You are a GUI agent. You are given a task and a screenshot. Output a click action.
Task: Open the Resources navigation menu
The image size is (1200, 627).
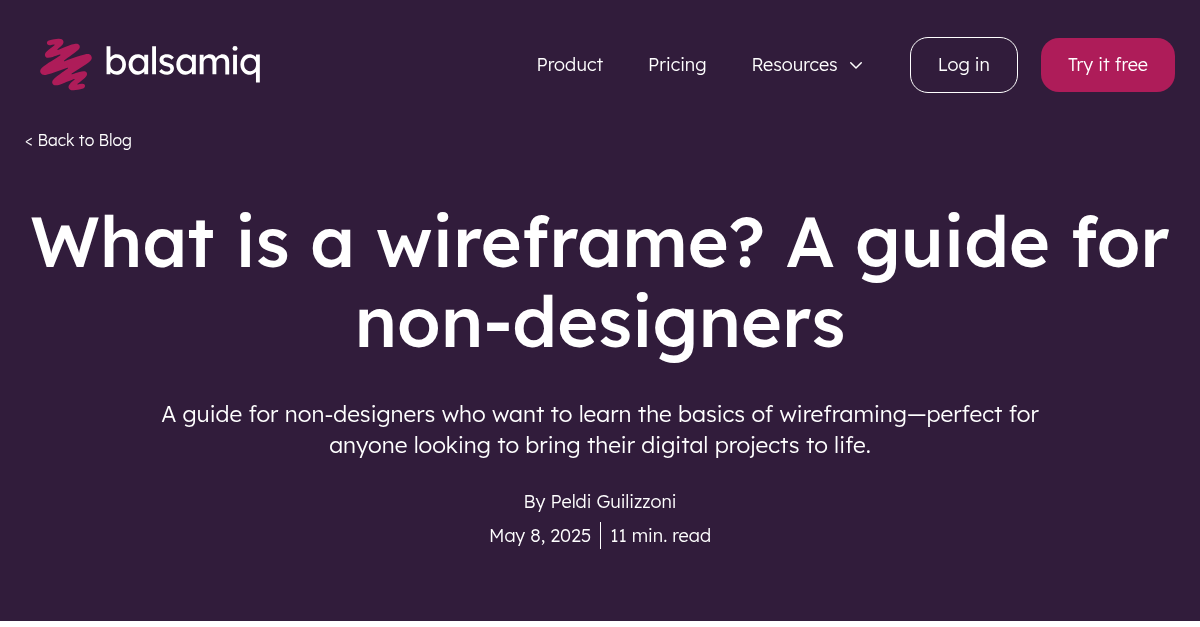pyautogui.click(x=794, y=65)
